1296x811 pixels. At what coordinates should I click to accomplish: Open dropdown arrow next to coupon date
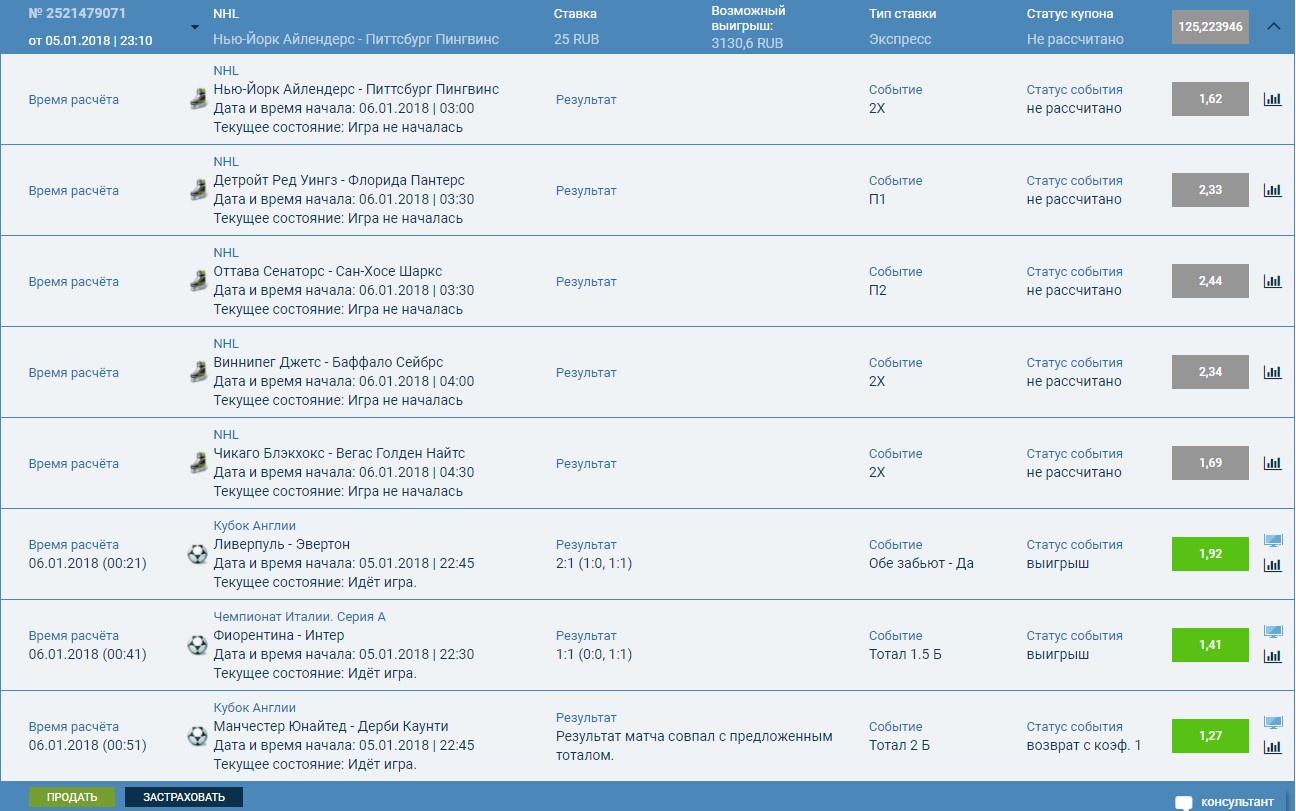tap(194, 27)
